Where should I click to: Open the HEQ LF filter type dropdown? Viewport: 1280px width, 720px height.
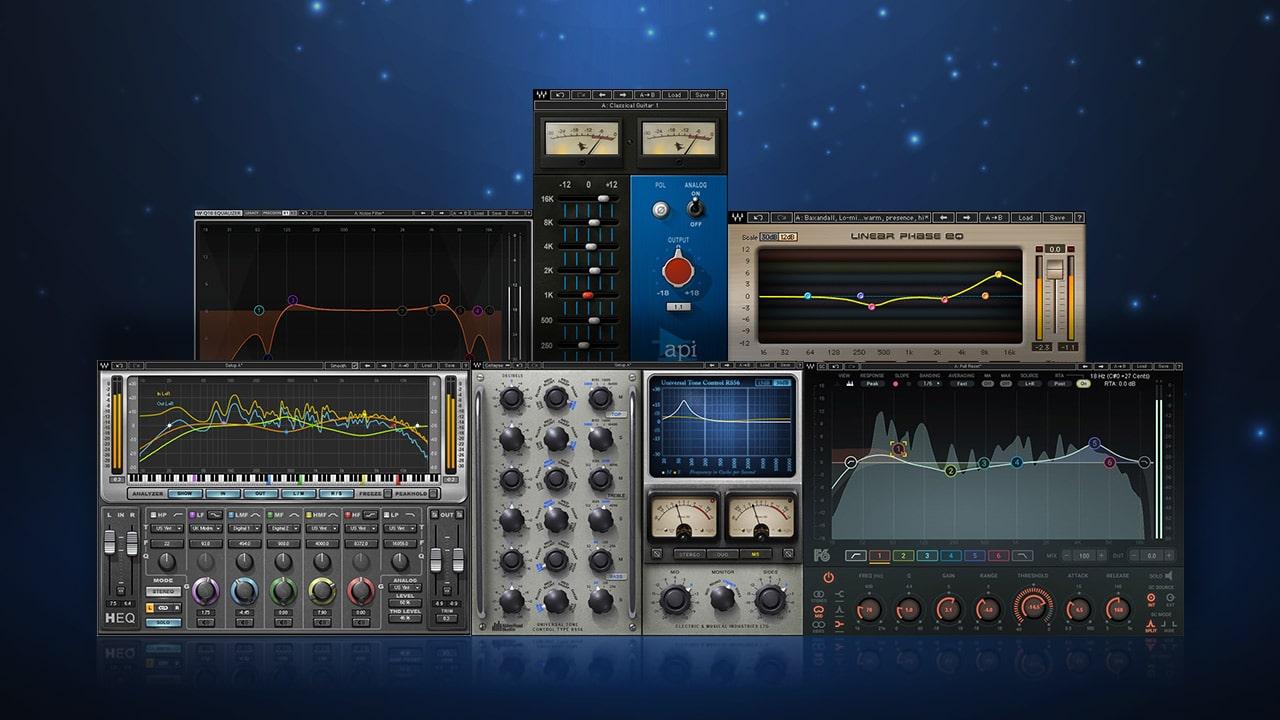point(205,528)
